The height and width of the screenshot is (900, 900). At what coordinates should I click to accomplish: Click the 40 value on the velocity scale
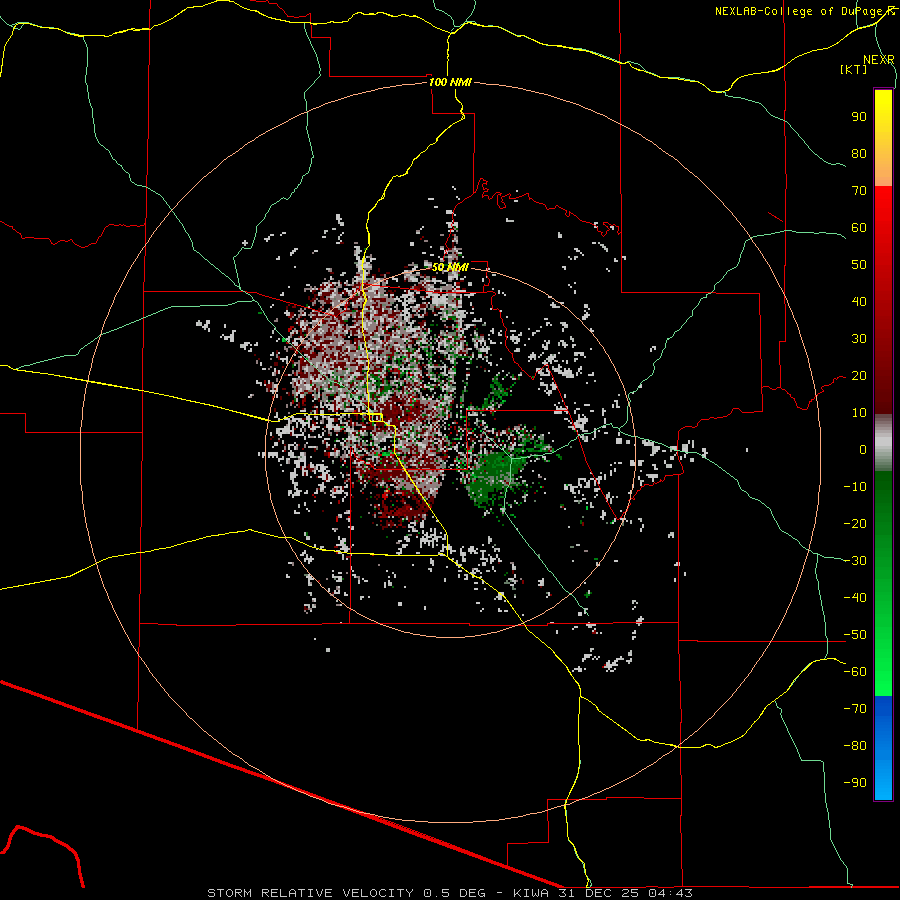(859, 302)
